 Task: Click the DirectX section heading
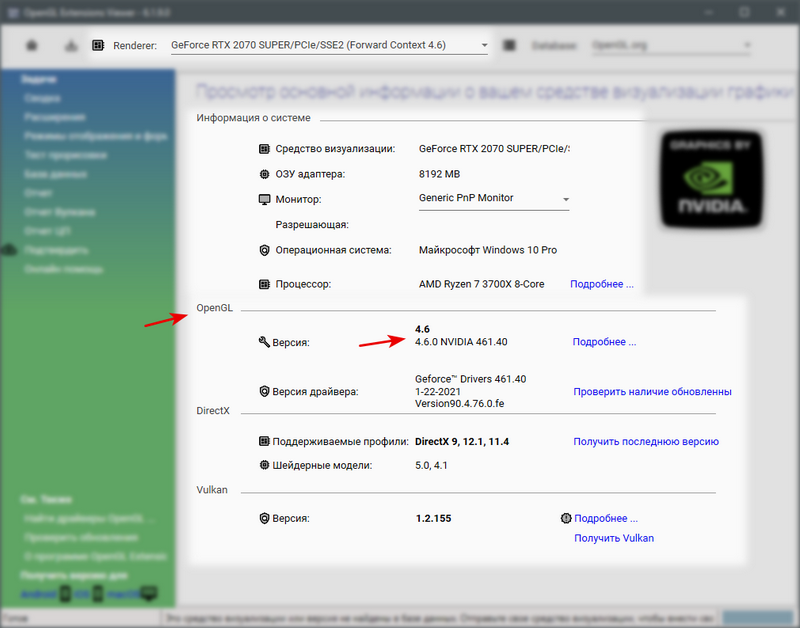click(x=213, y=411)
